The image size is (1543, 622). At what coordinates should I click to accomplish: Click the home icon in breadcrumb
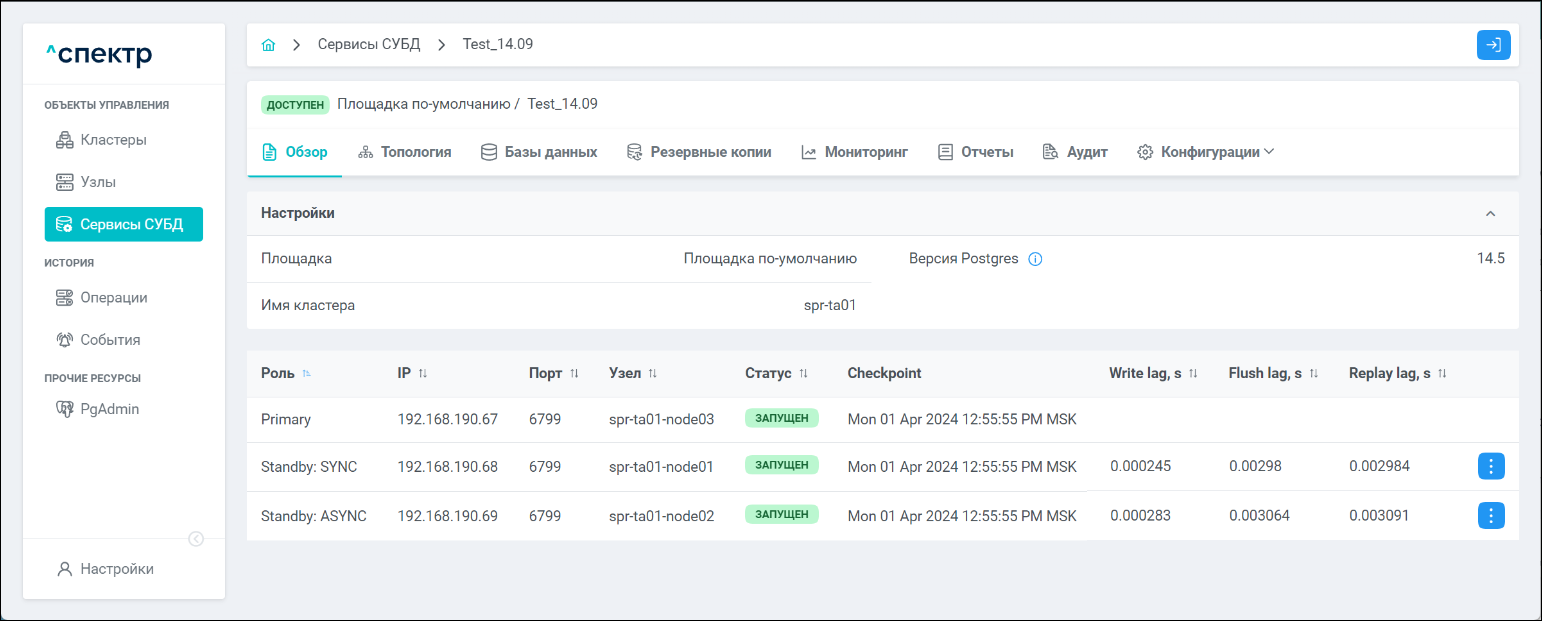[x=268, y=45]
